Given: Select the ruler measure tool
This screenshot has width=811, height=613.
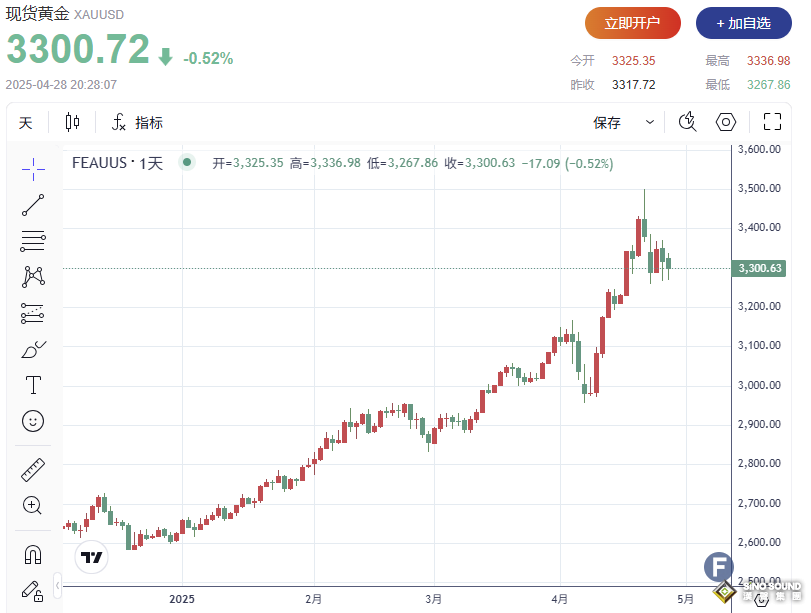Looking at the screenshot, I should [33, 470].
